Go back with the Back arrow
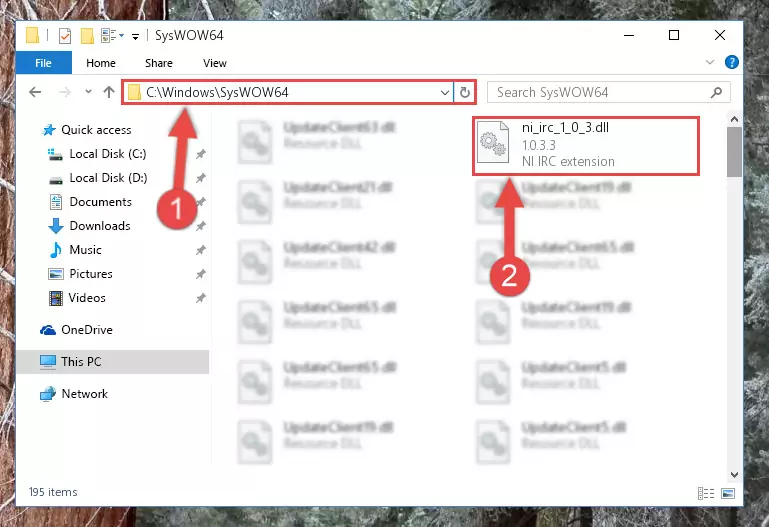This screenshot has width=769, height=527. (x=35, y=92)
